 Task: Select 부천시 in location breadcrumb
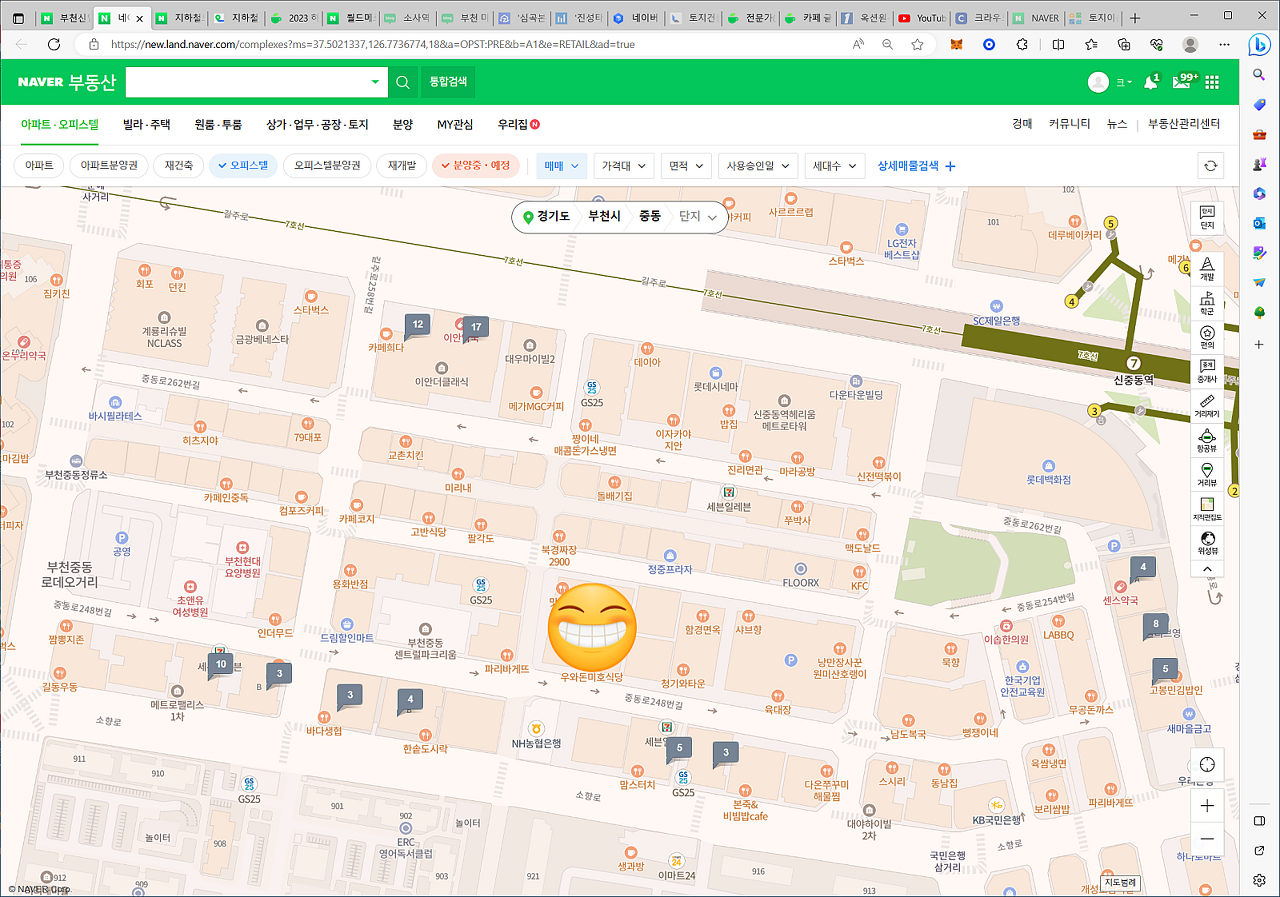click(604, 216)
